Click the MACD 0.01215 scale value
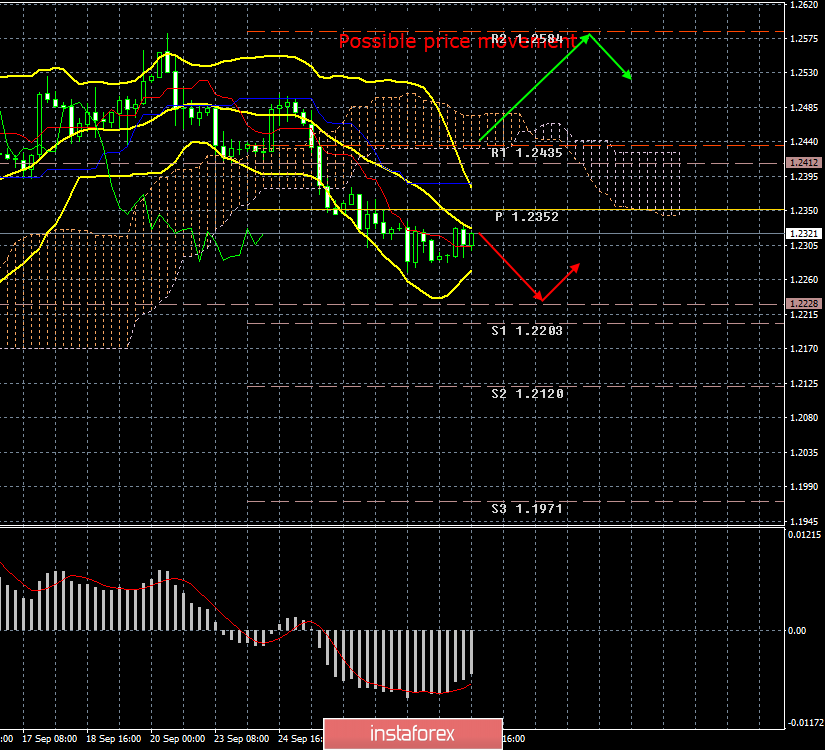The width and height of the screenshot is (825, 750). [804, 535]
